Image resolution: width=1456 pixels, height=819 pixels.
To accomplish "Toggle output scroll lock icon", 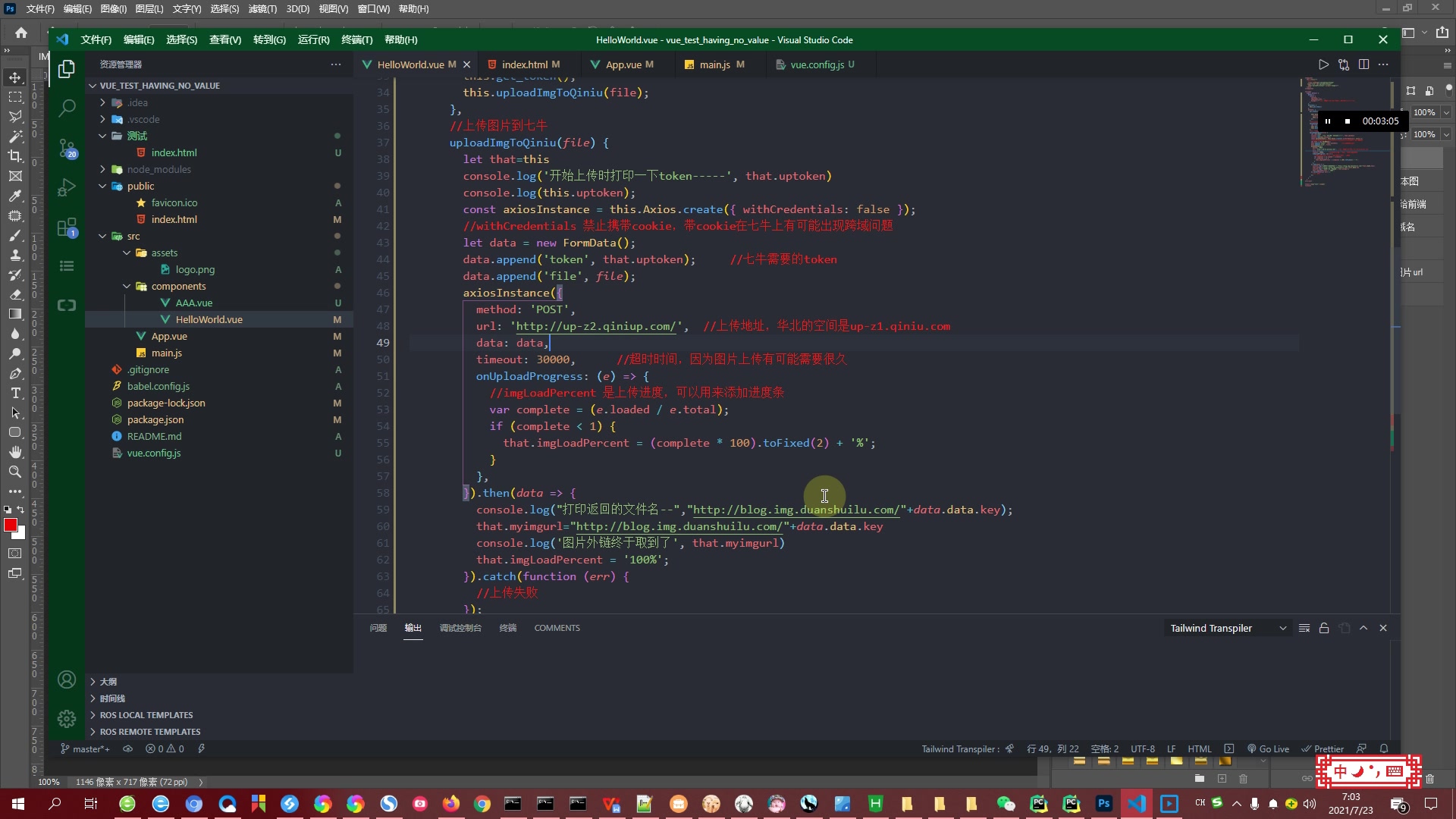I will [x=1324, y=628].
